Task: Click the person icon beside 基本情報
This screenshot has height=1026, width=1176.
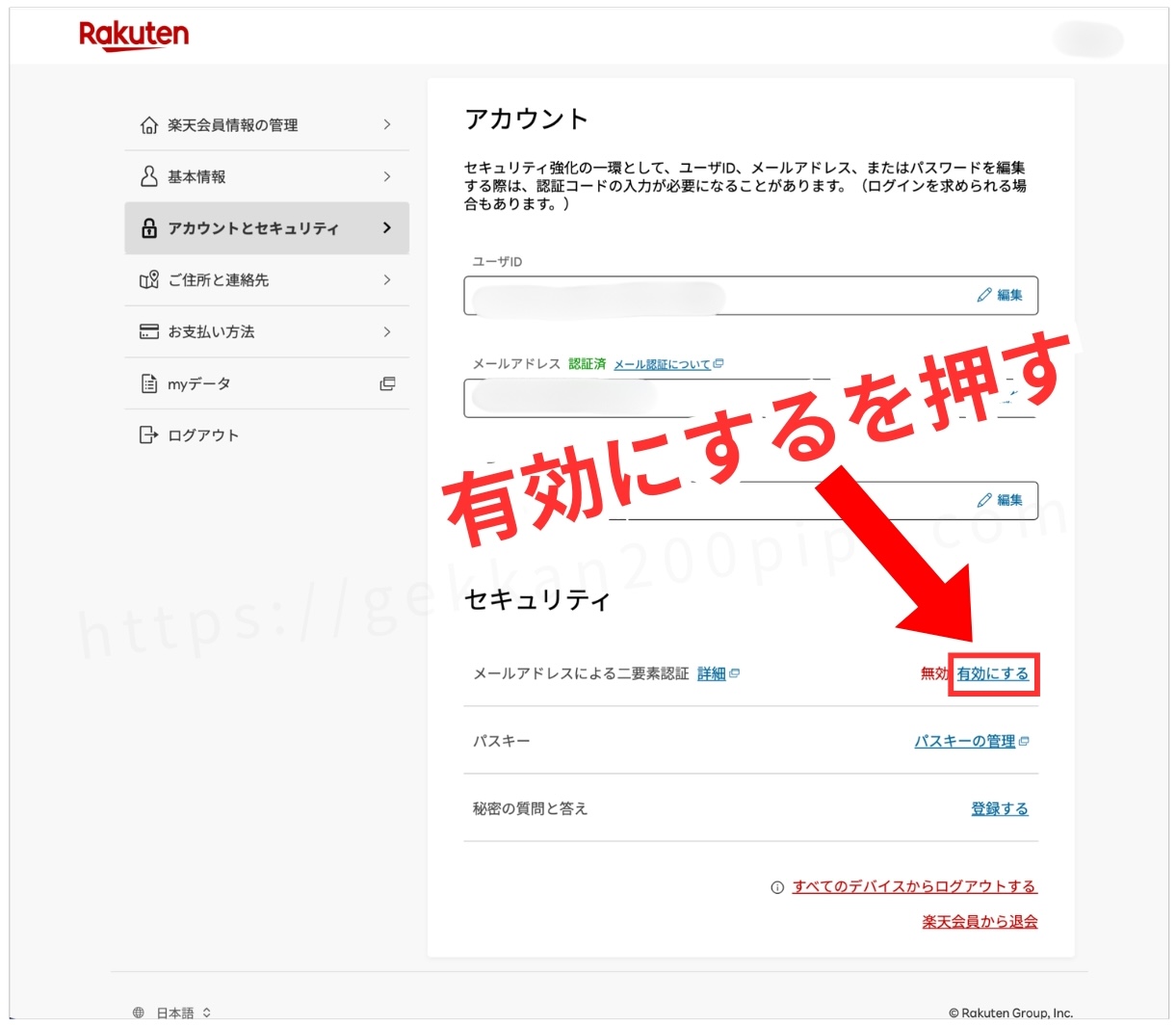Action: tap(149, 176)
